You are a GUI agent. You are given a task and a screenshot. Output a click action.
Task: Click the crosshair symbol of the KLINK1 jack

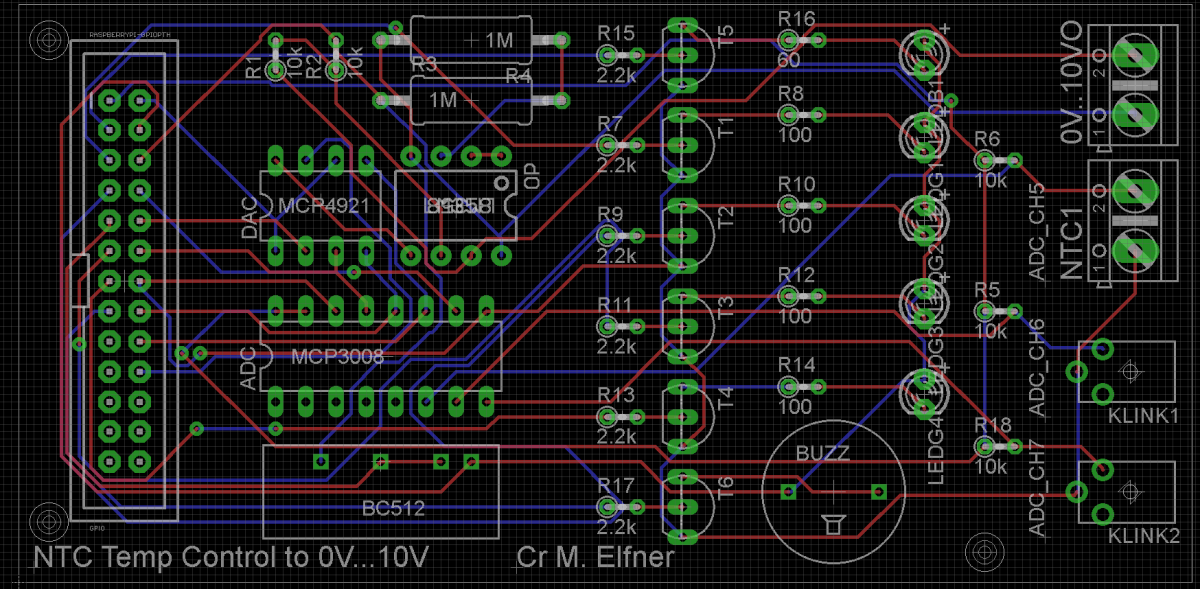tap(1131, 372)
